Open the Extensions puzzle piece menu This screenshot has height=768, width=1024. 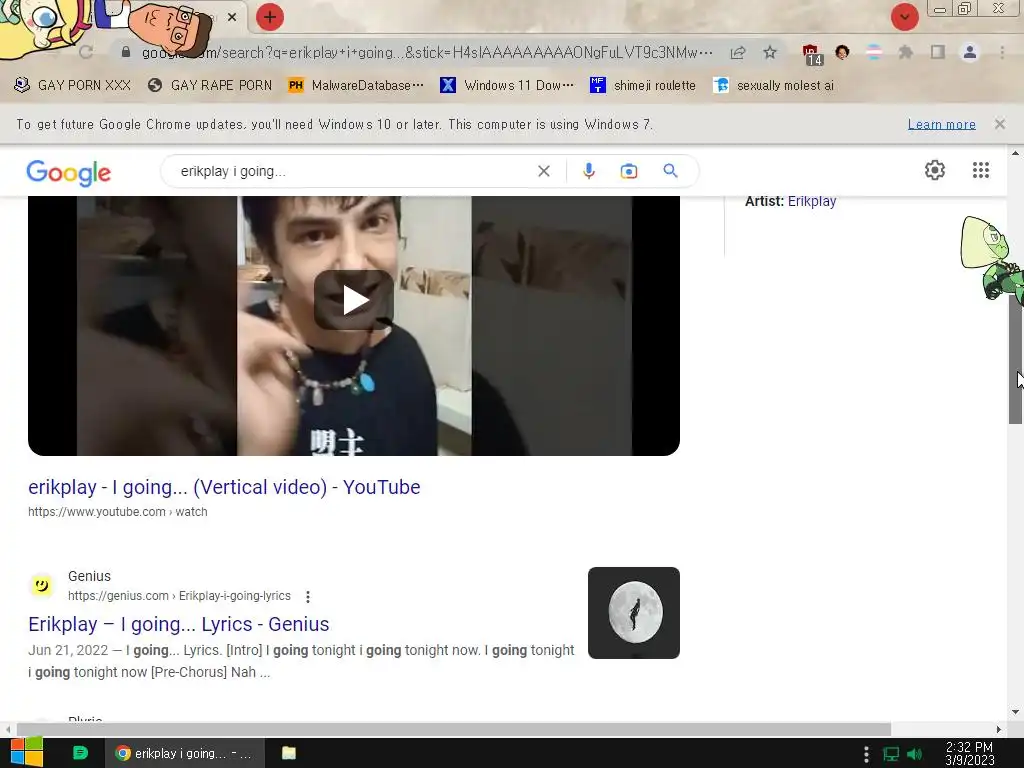click(906, 52)
